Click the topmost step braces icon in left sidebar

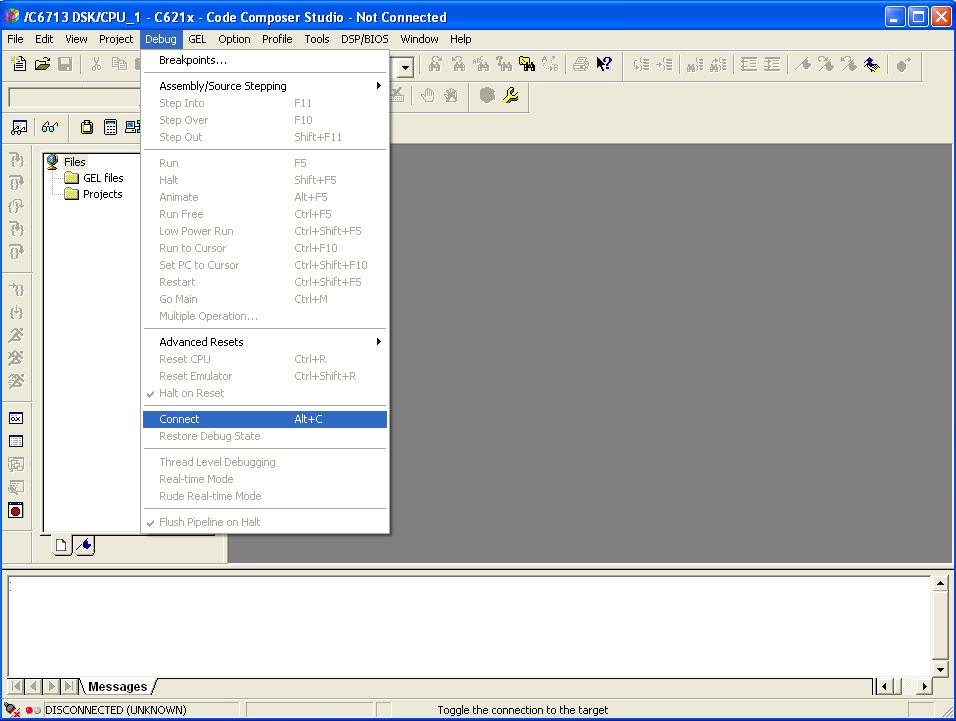point(16,160)
